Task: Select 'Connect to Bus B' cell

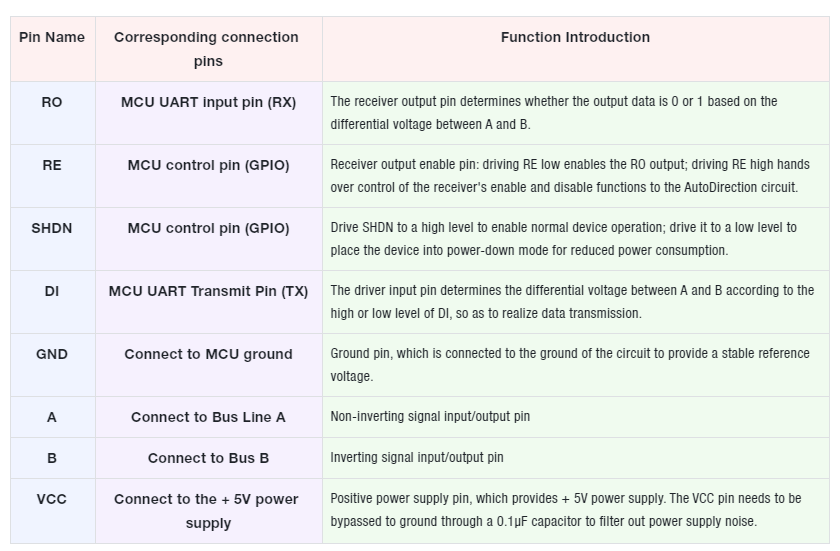Action: coord(209,458)
